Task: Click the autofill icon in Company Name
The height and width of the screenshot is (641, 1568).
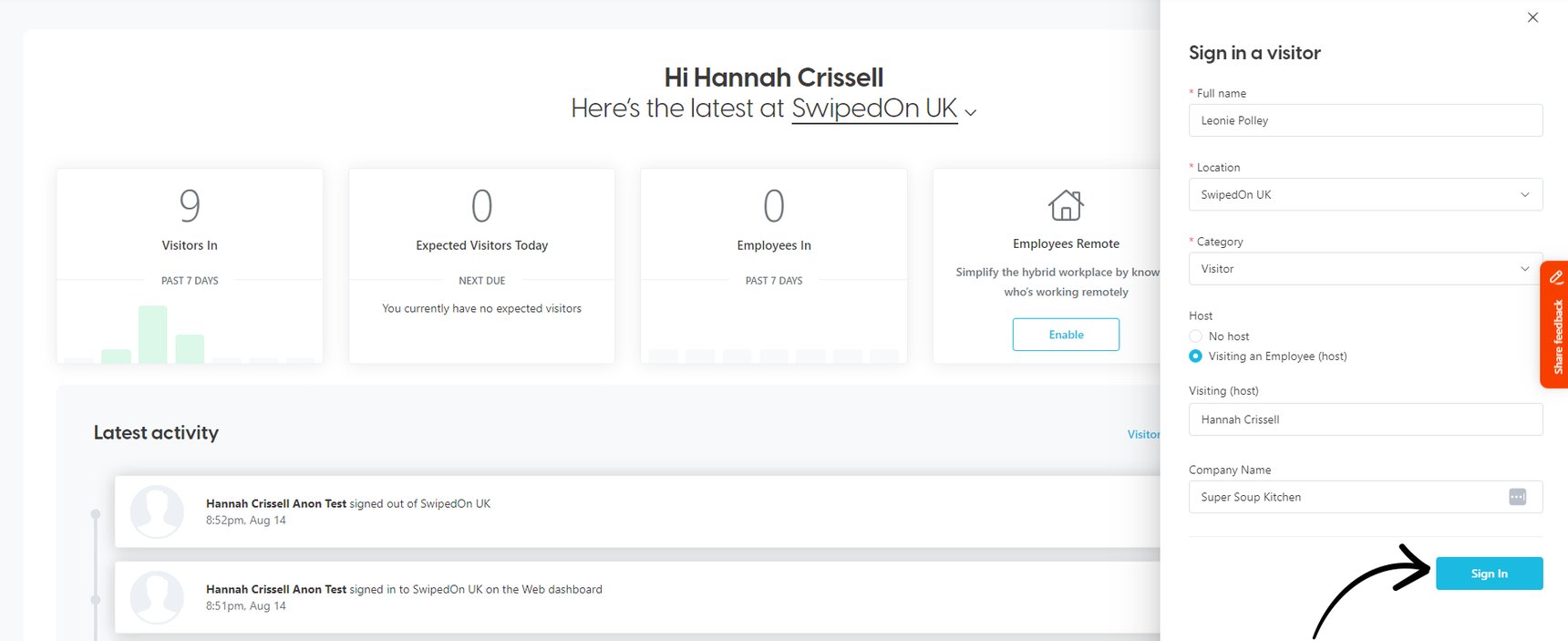Action: pyautogui.click(x=1517, y=497)
